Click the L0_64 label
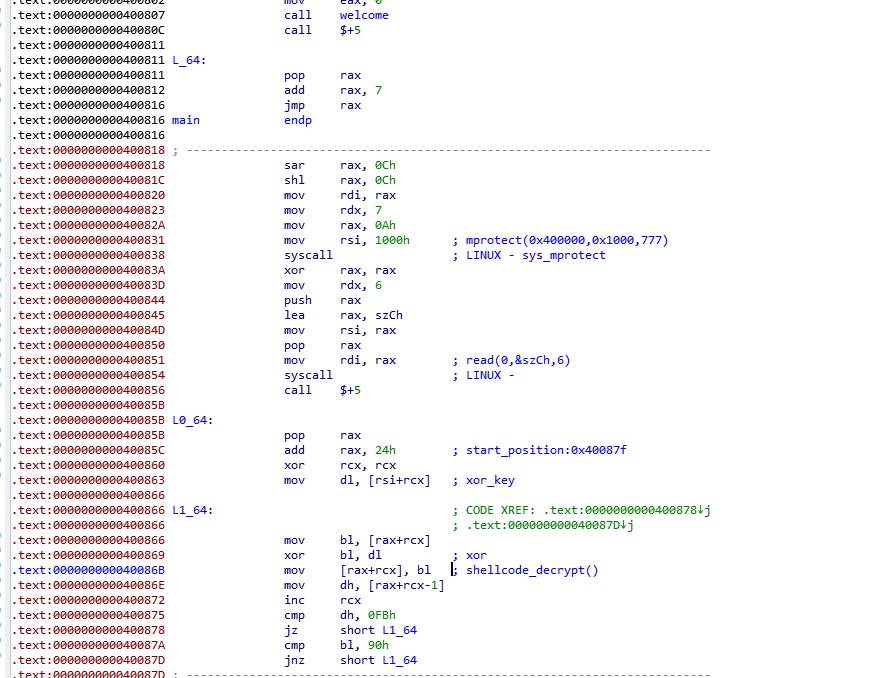 click(x=192, y=420)
